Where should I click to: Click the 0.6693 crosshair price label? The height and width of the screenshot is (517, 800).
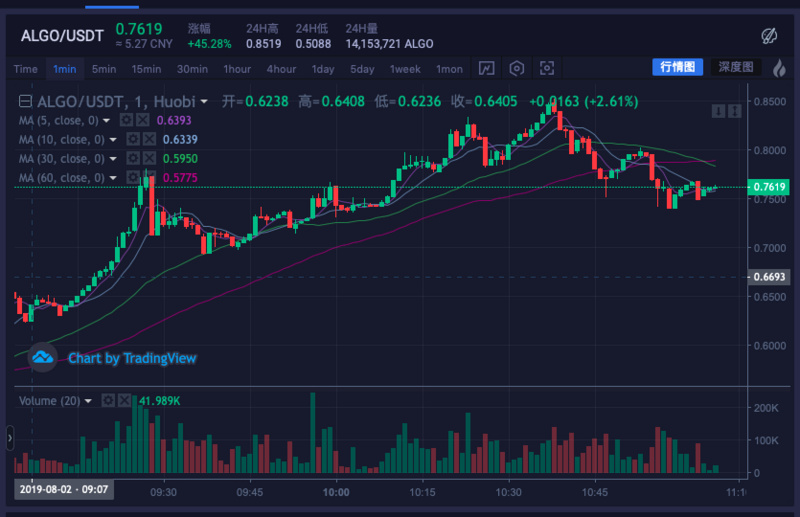pos(769,277)
